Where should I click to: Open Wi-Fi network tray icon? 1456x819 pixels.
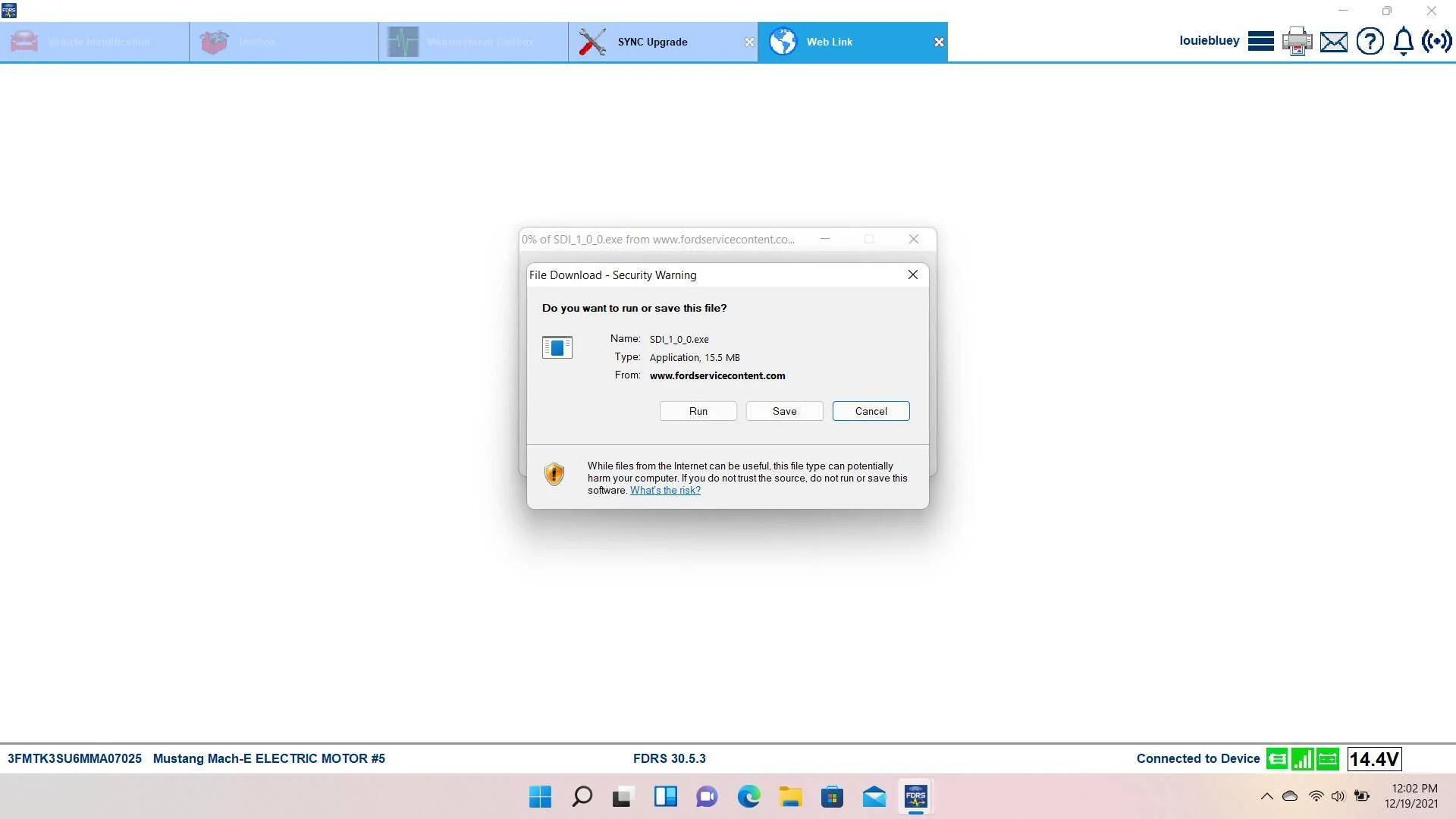pyautogui.click(x=1316, y=796)
